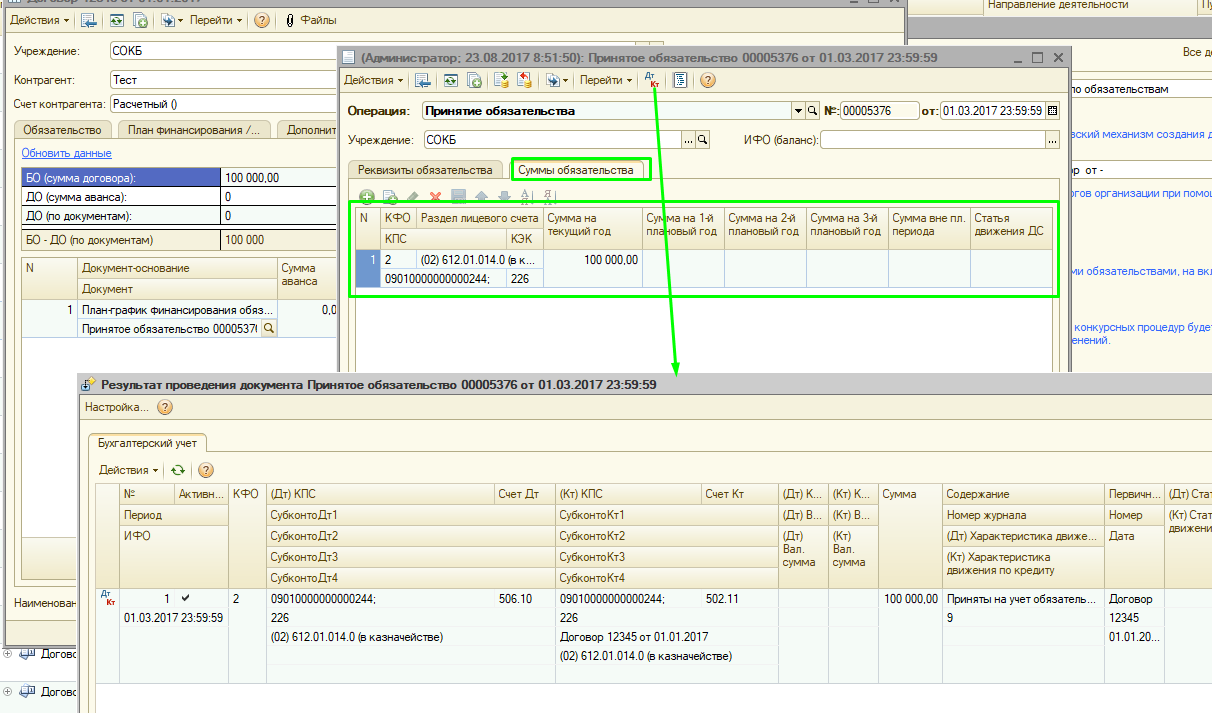Click the red delete row icon
Screen dimensions: 1212x713
435,197
